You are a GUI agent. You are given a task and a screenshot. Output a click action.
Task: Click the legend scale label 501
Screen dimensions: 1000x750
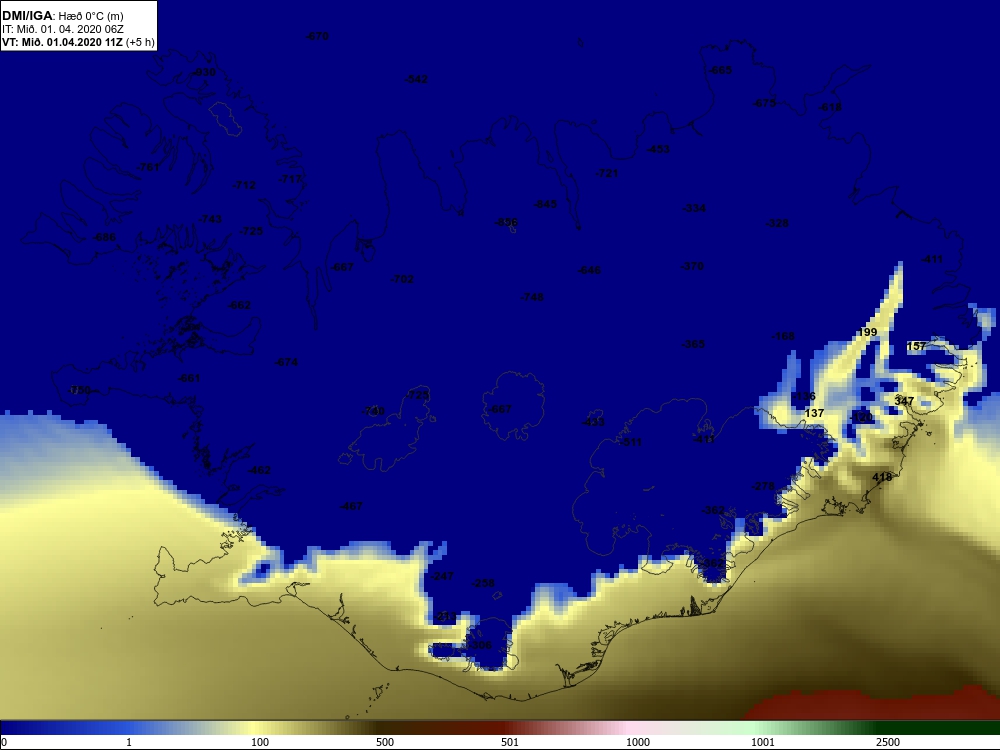510,742
